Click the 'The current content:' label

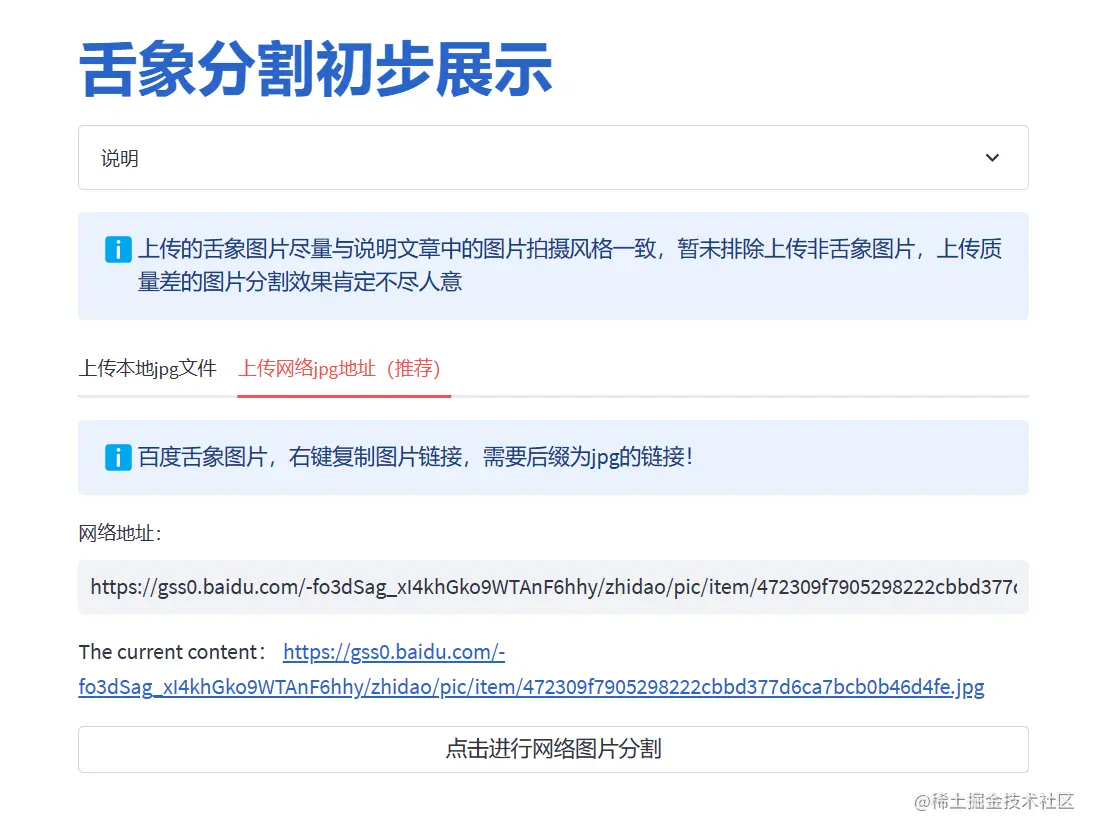pos(172,652)
